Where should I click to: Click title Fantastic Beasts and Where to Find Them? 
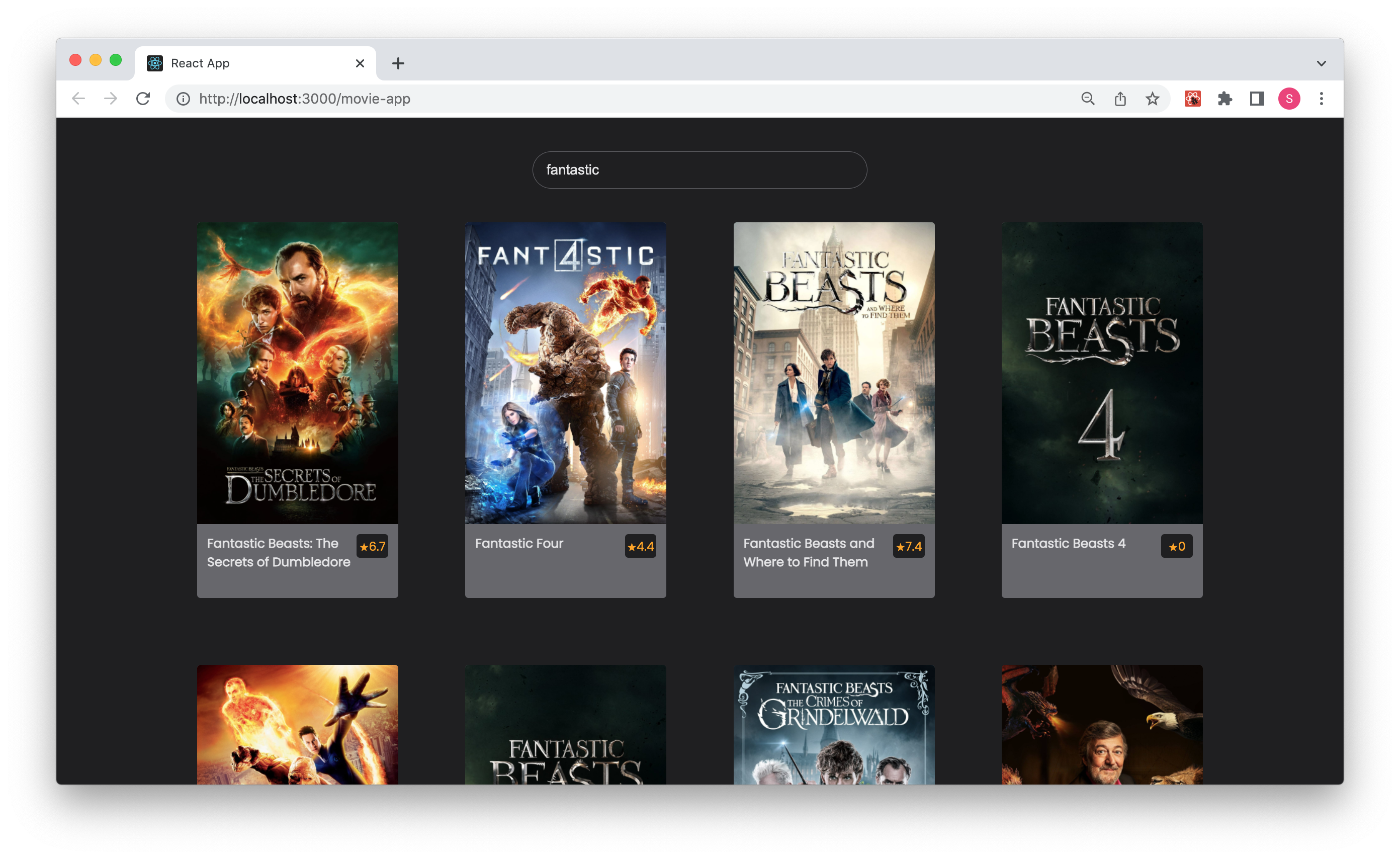point(809,552)
